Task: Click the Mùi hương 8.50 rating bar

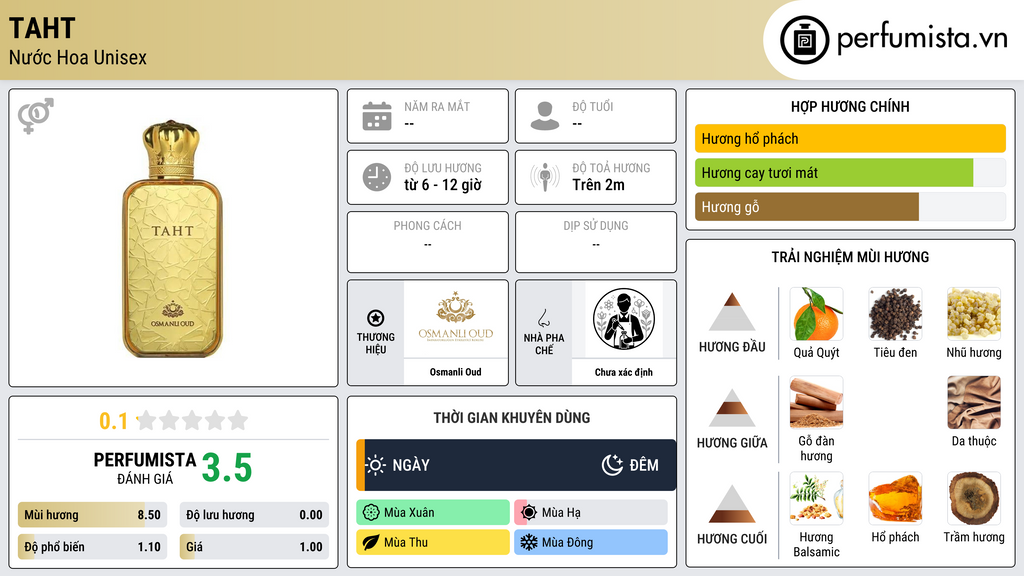Action: 92,515
